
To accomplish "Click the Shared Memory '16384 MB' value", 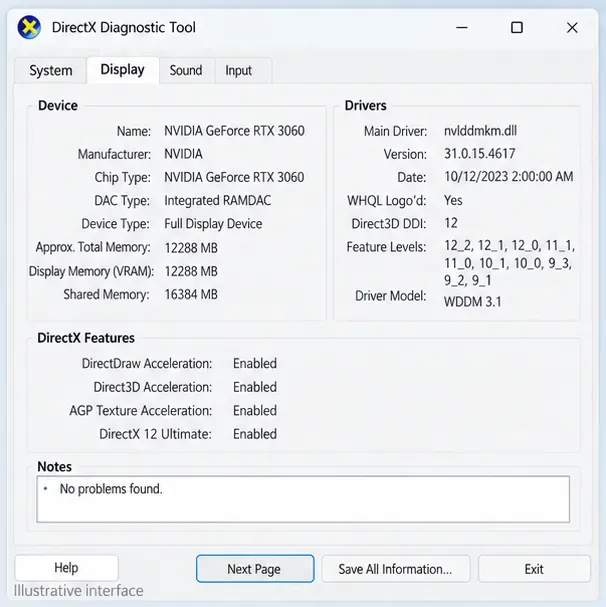I will tap(191, 294).
